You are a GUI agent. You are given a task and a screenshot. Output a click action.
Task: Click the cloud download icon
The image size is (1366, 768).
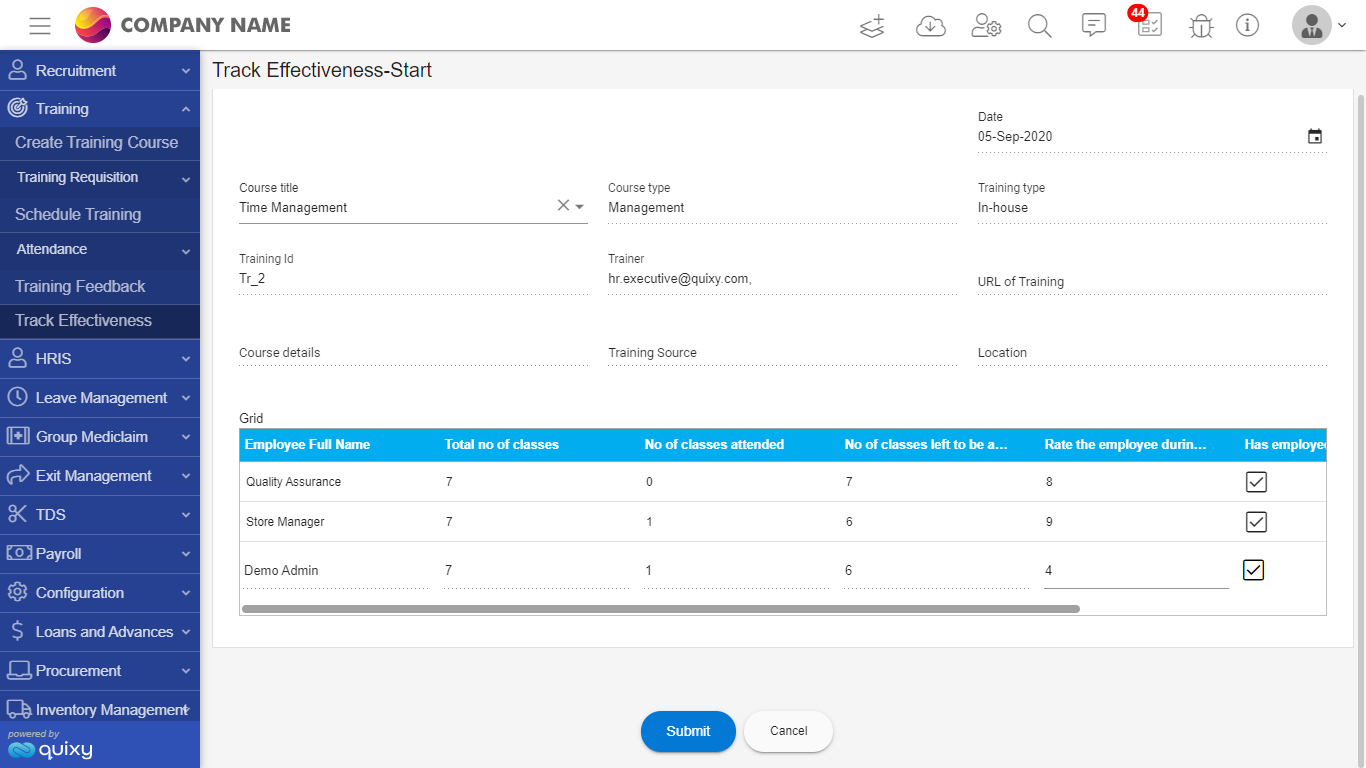pyautogui.click(x=931, y=26)
